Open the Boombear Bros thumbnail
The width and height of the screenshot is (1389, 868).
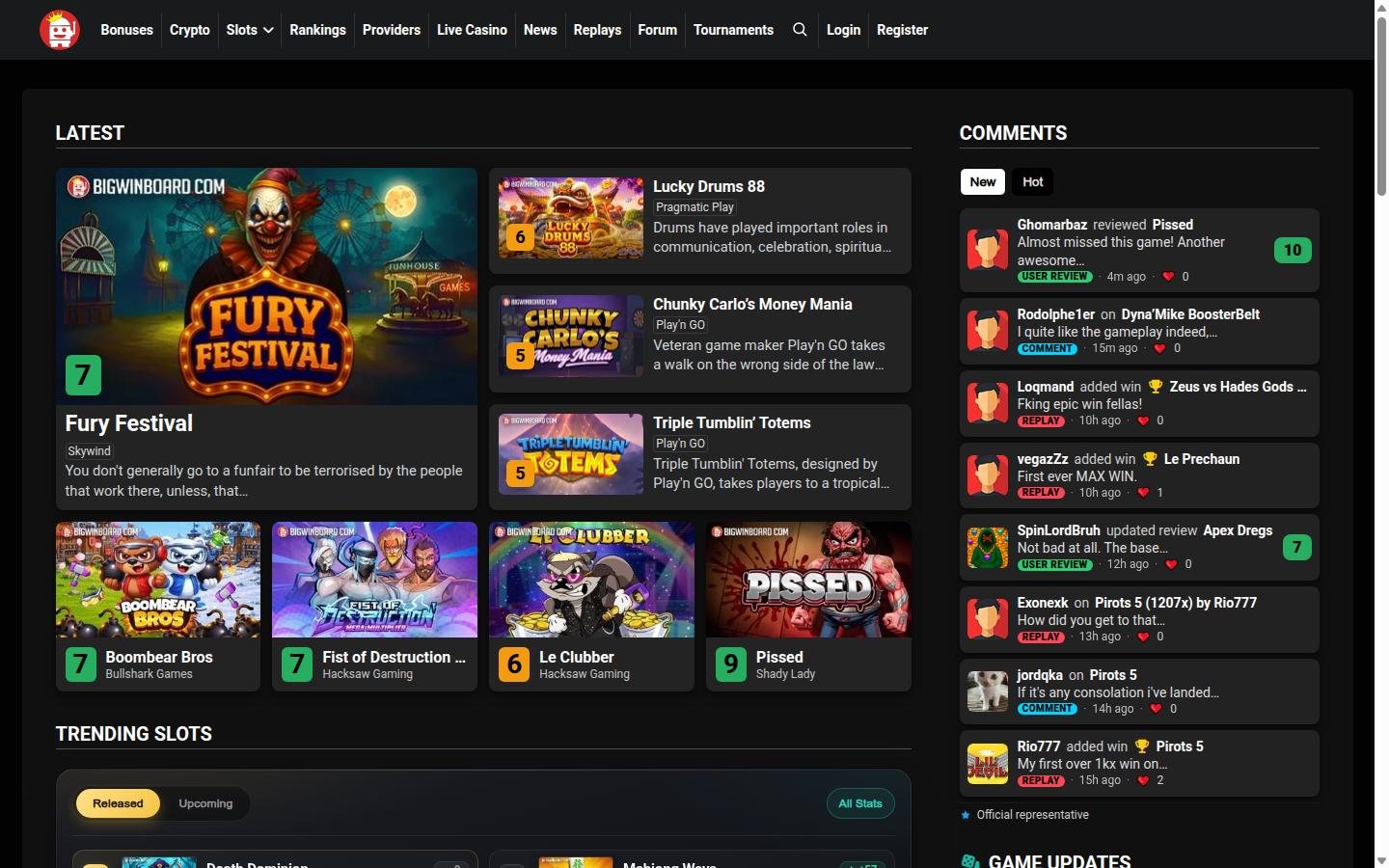click(158, 580)
